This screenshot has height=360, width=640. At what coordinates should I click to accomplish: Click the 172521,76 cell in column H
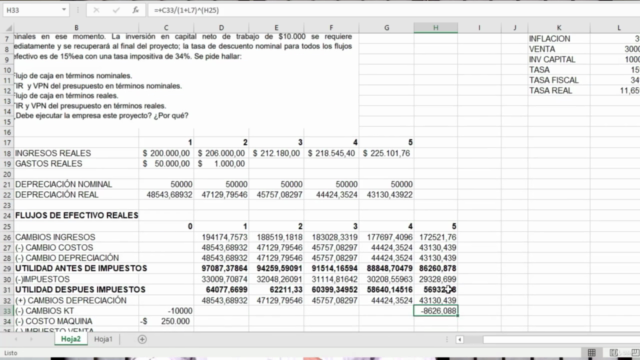[436, 238]
